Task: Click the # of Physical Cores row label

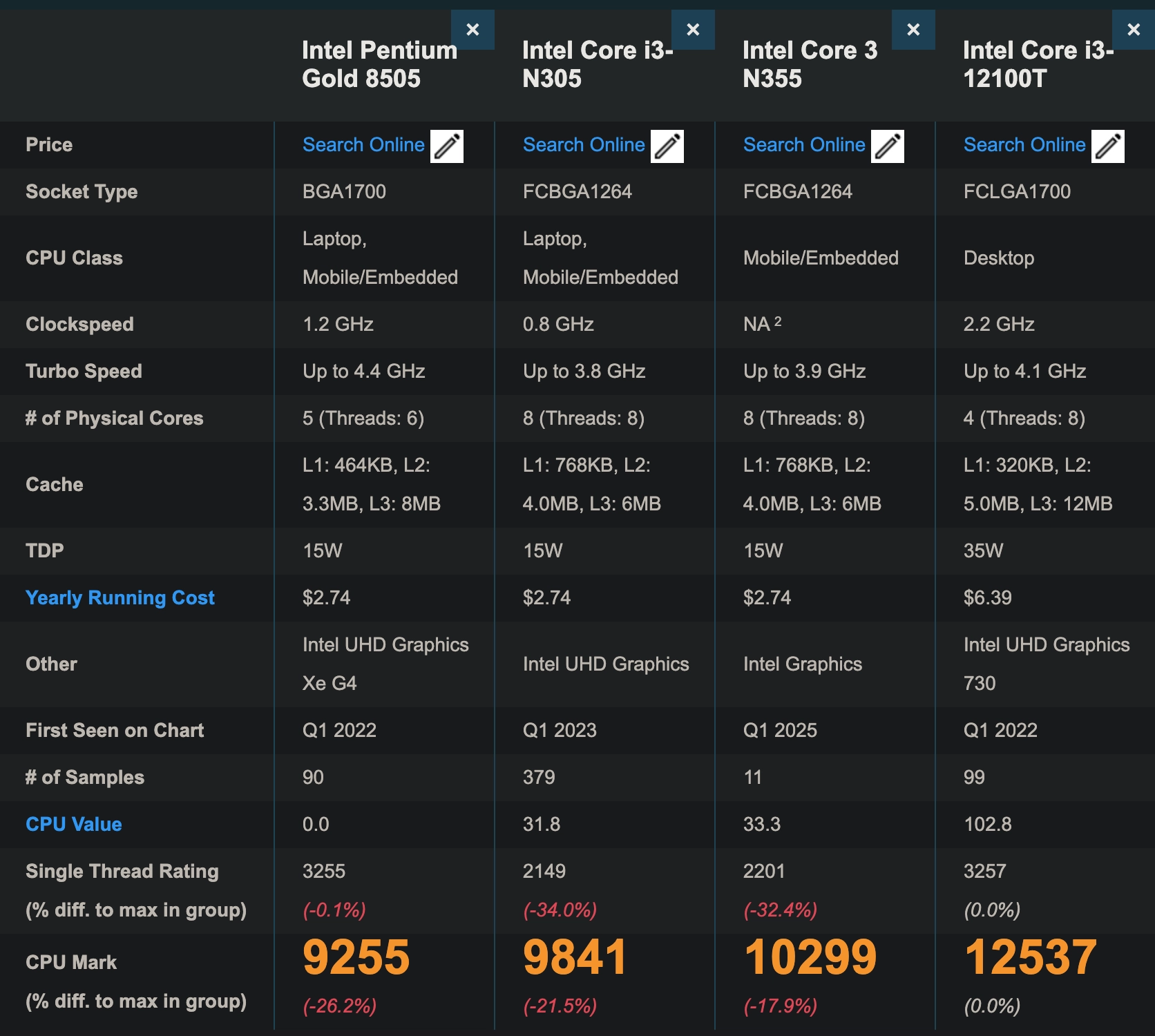Action: 115,419
